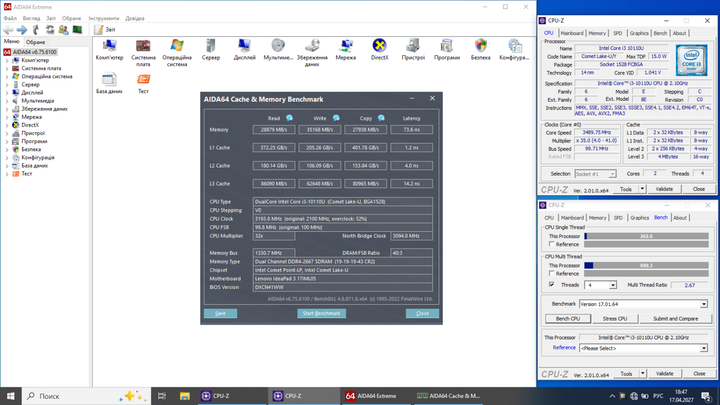Click the Write info bubble icon in benchmark

(x=336, y=118)
